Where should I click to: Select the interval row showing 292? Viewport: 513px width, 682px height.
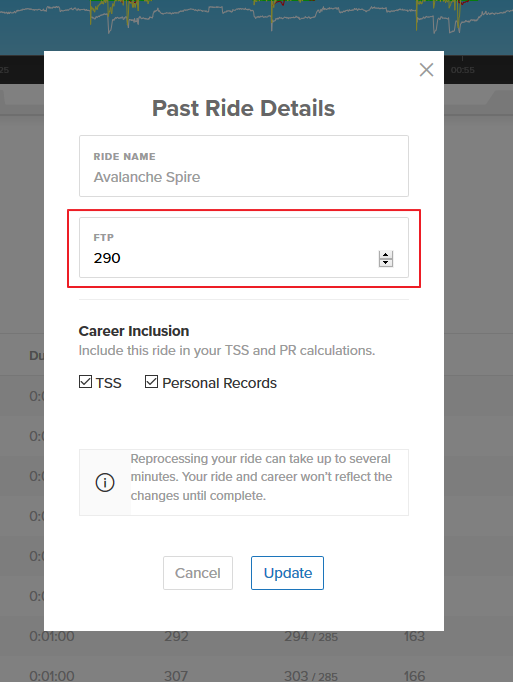(x=256, y=637)
